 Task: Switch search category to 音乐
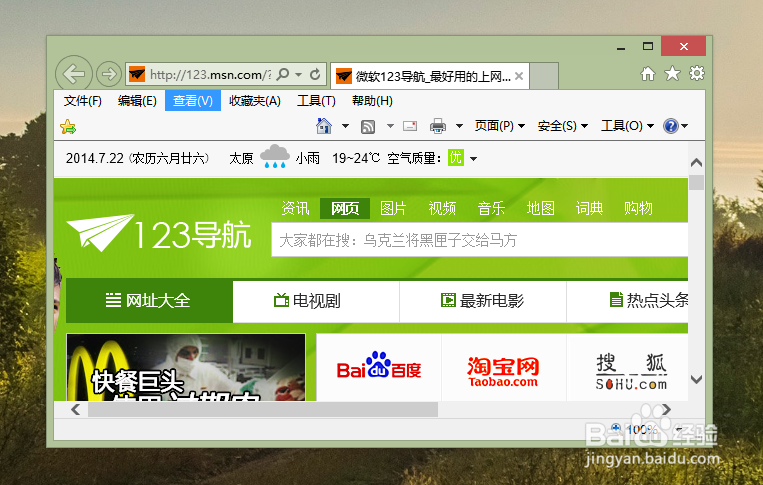coord(491,208)
